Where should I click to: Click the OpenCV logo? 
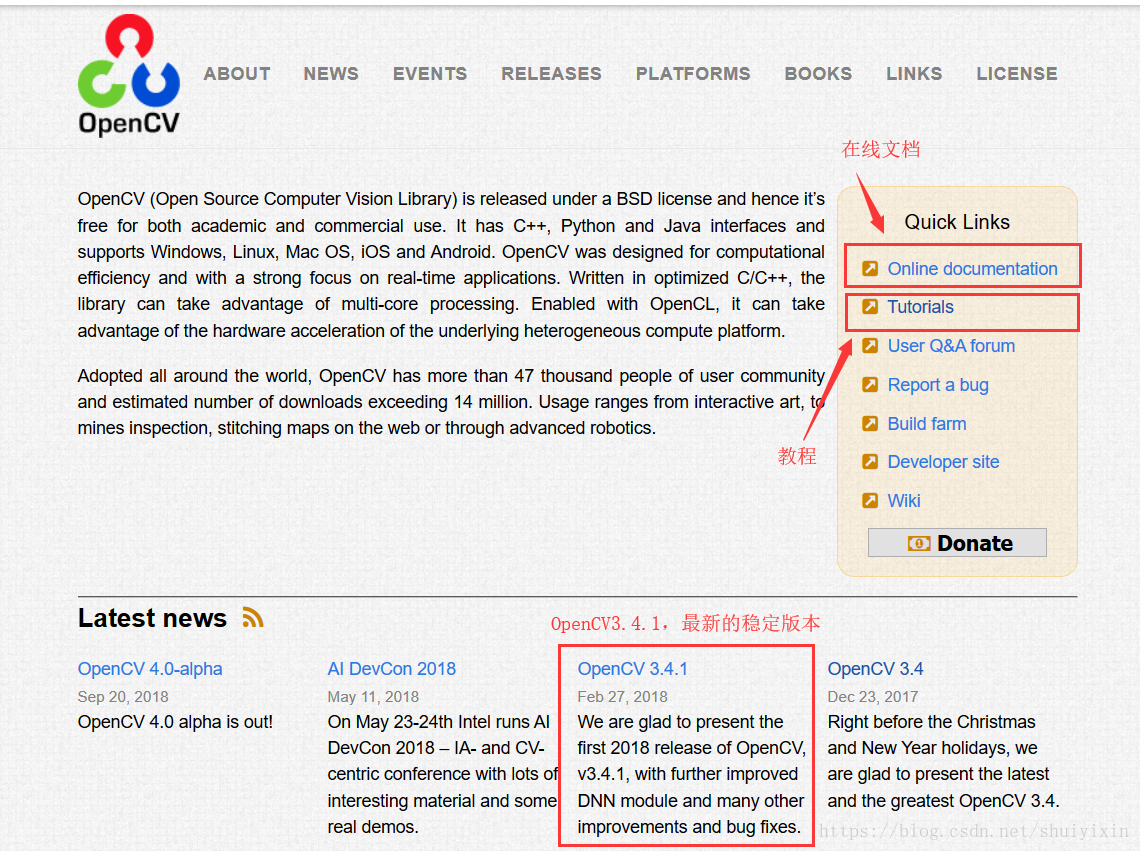click(x=129, y=76)
